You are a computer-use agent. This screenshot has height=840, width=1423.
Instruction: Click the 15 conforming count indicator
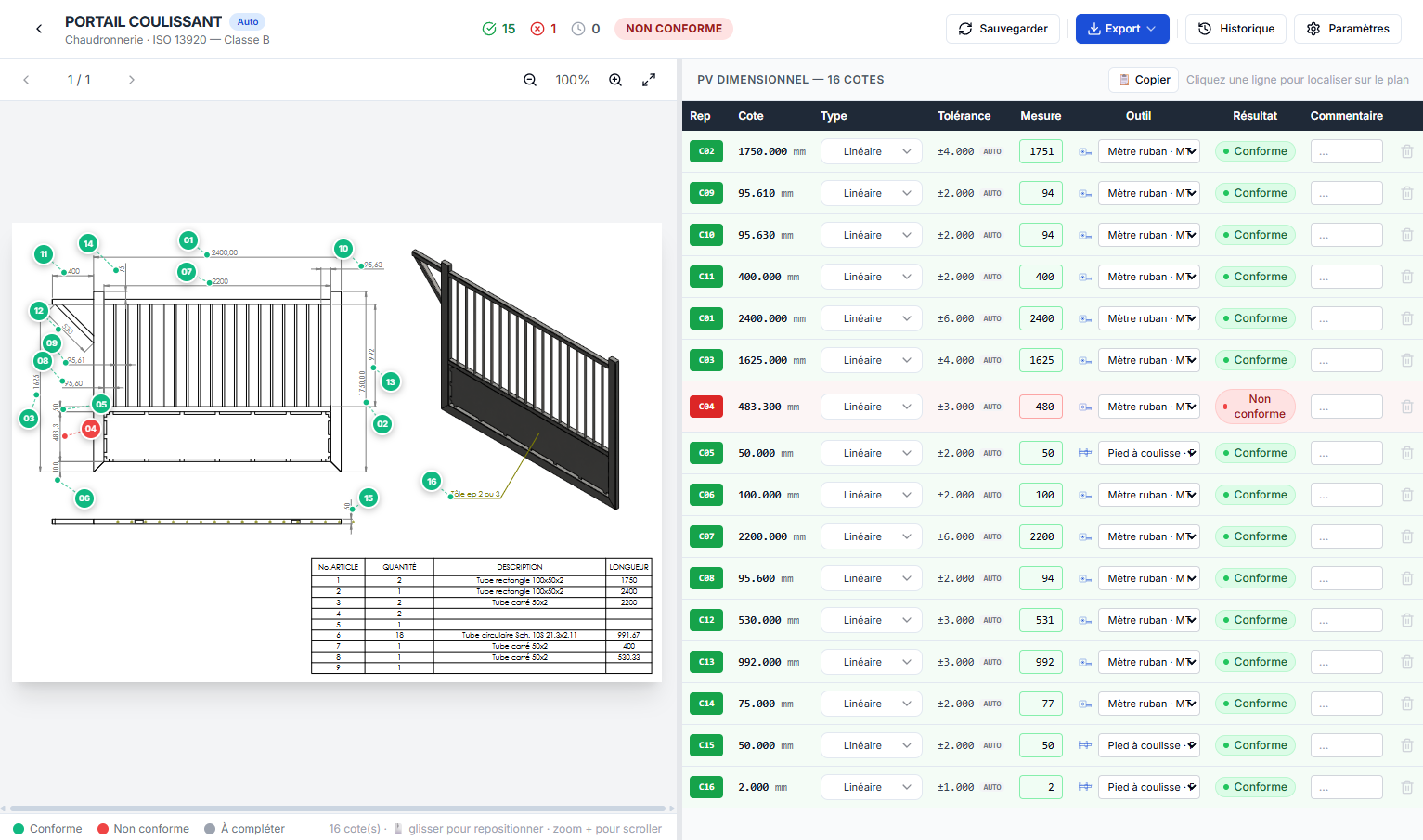coord(498,29)
